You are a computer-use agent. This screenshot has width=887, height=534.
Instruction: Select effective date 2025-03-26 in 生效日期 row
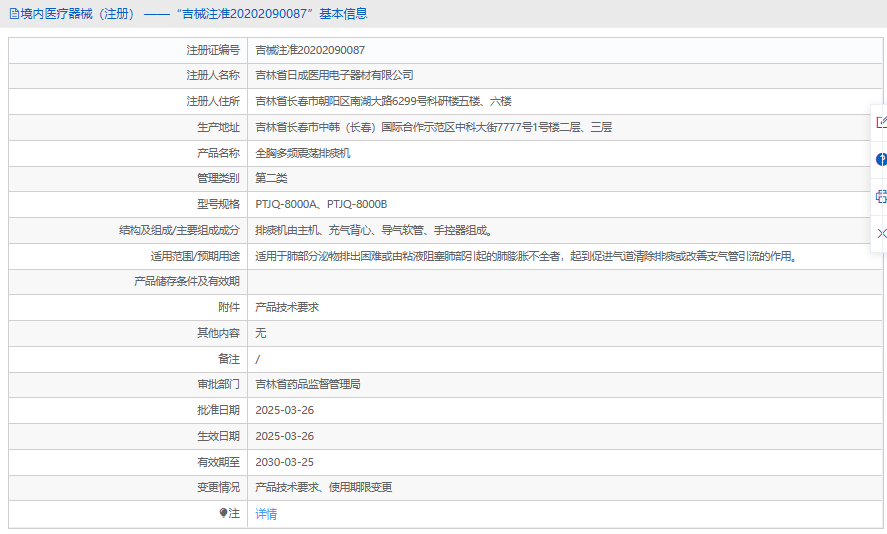click(x=285, y=436)
